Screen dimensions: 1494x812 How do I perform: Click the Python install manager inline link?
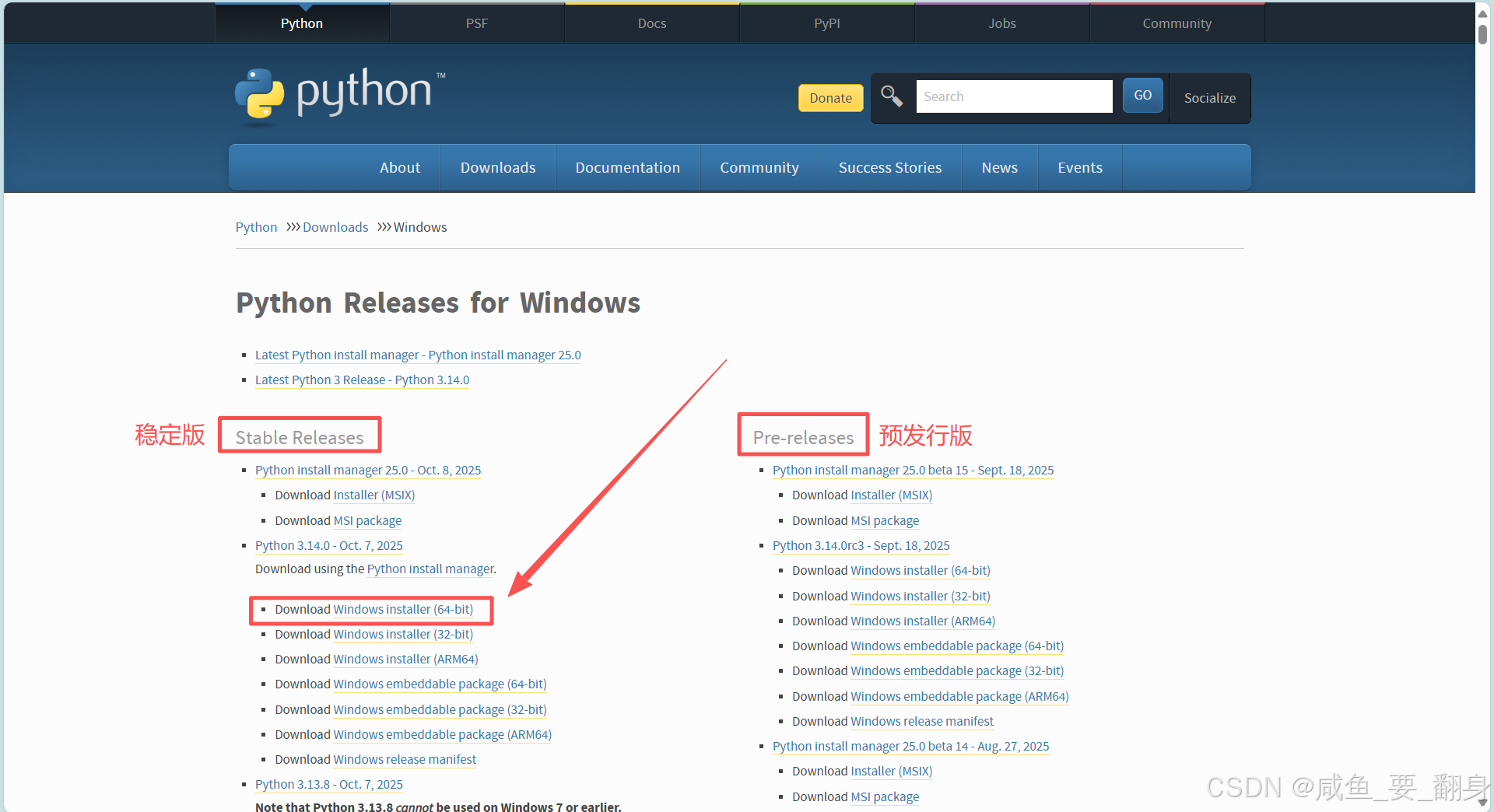430,569
